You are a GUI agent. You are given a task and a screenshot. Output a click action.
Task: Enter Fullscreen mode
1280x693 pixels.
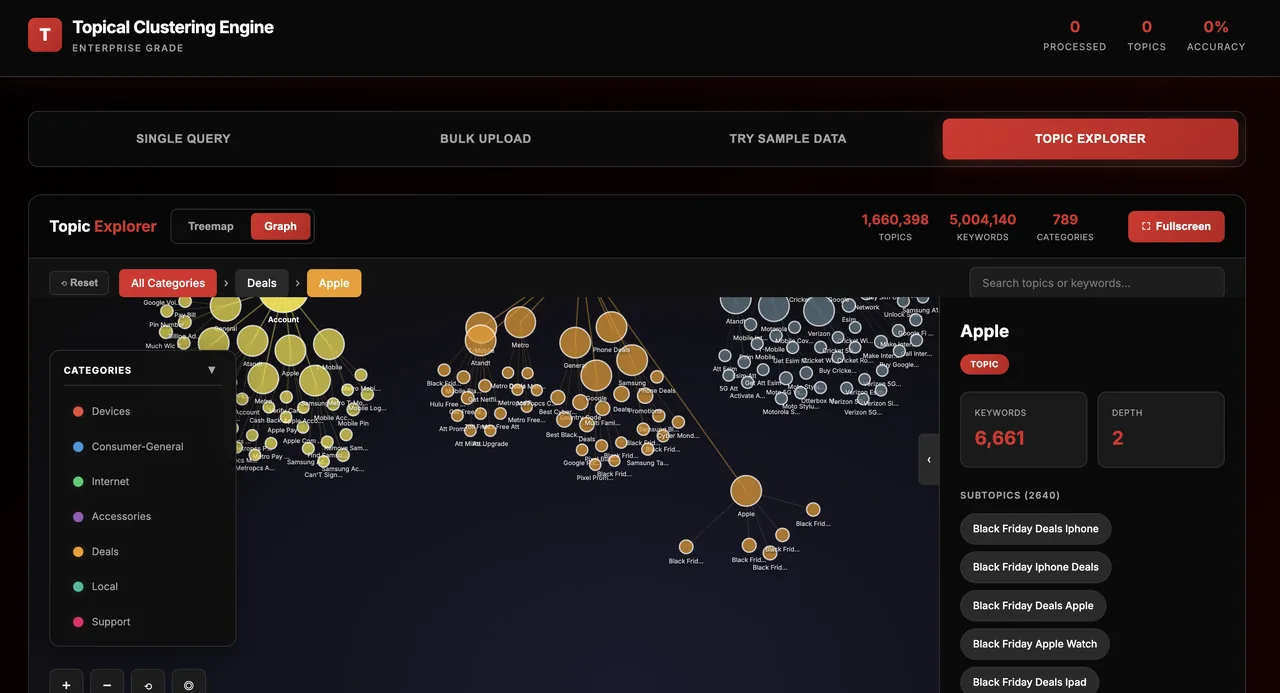click(1176, 226)
